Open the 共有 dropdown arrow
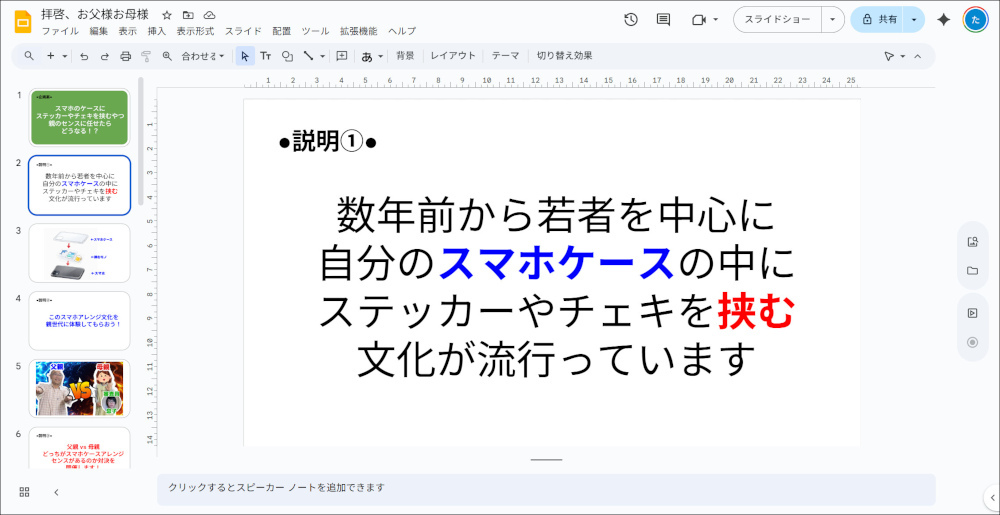1000x515 pixels. pos(914,19)
